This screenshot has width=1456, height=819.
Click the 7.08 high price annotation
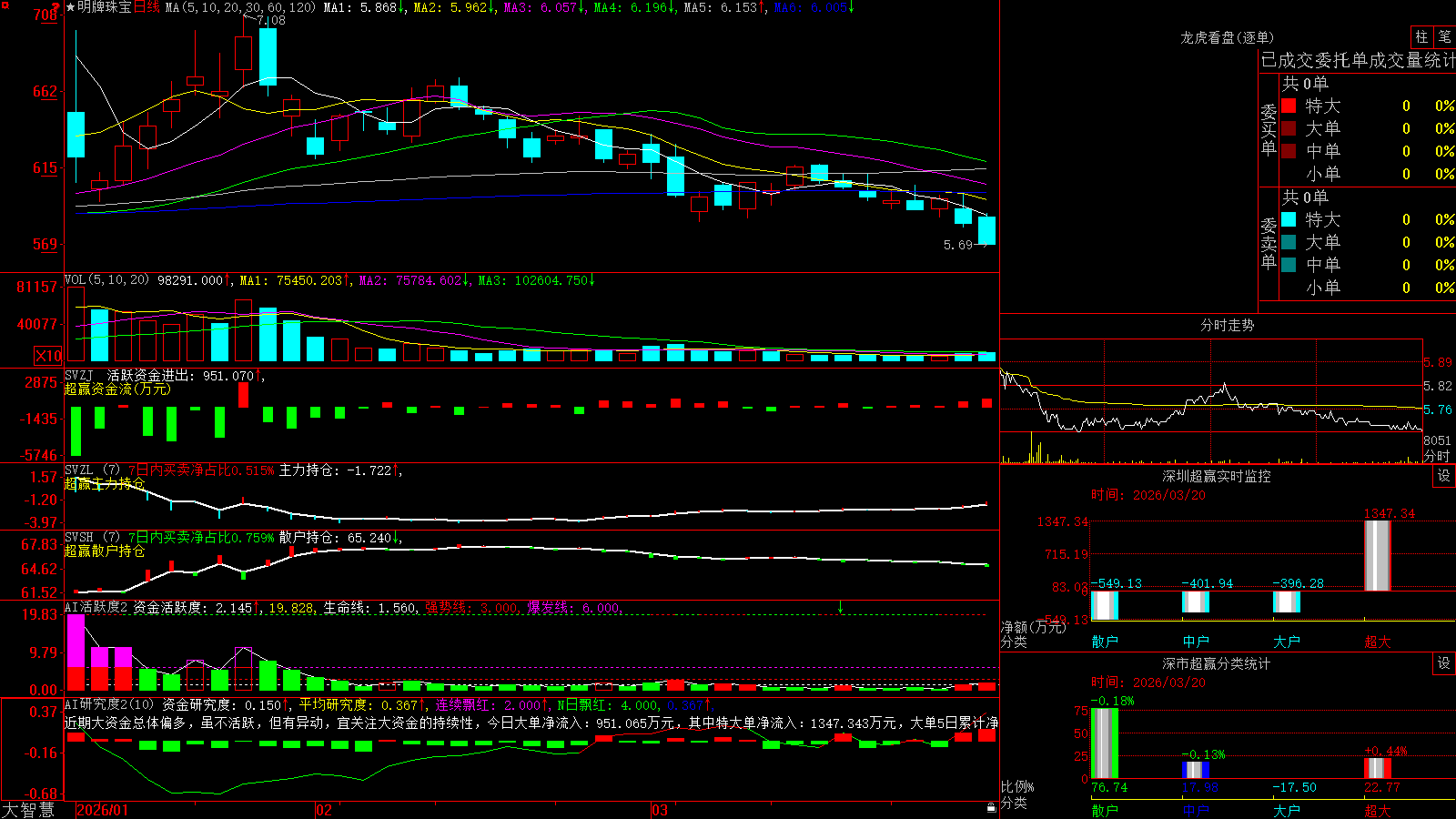pyautogui.click(x=271, y=20)
